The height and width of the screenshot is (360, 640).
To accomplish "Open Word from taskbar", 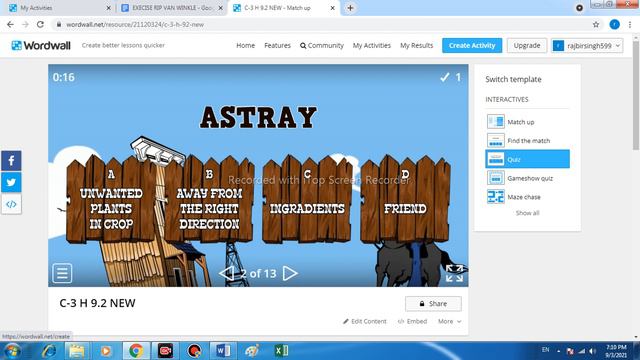I will click(223, 351).
